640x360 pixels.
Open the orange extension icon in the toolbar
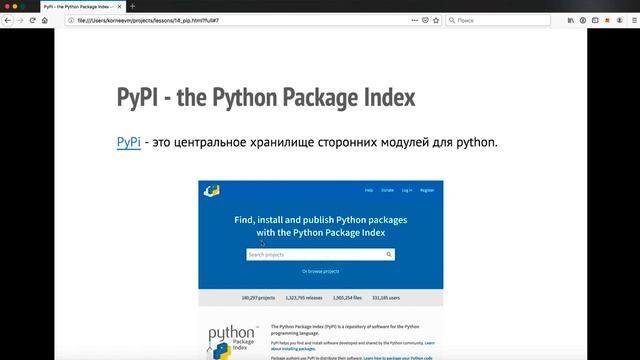tap(607, 20)
